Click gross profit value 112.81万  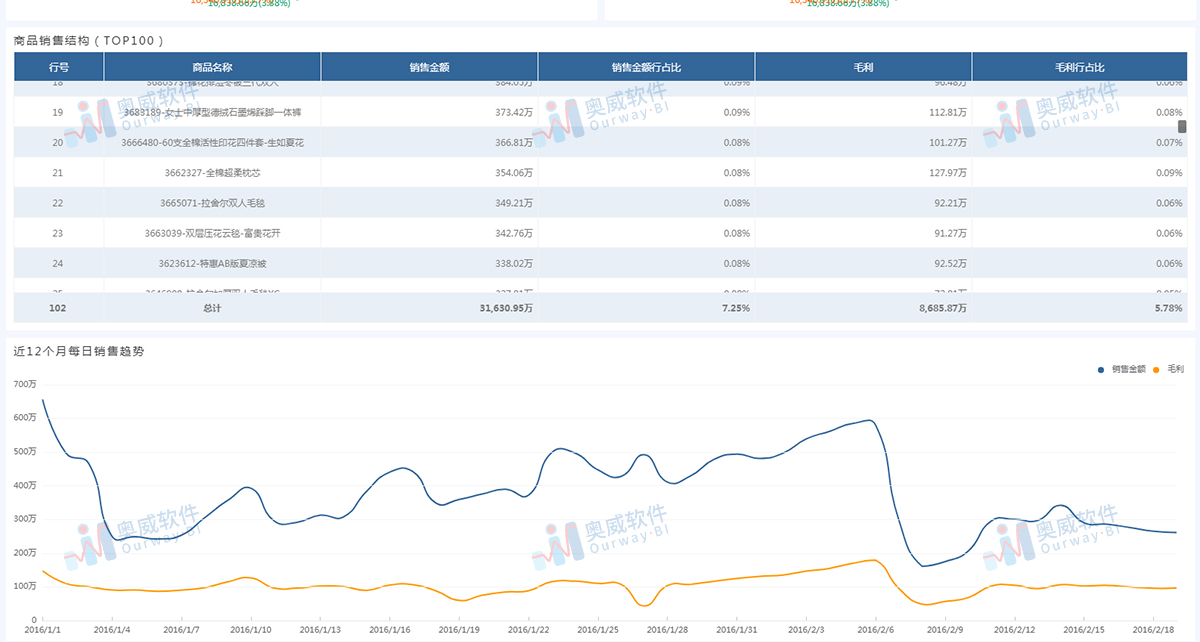(948, 113)
